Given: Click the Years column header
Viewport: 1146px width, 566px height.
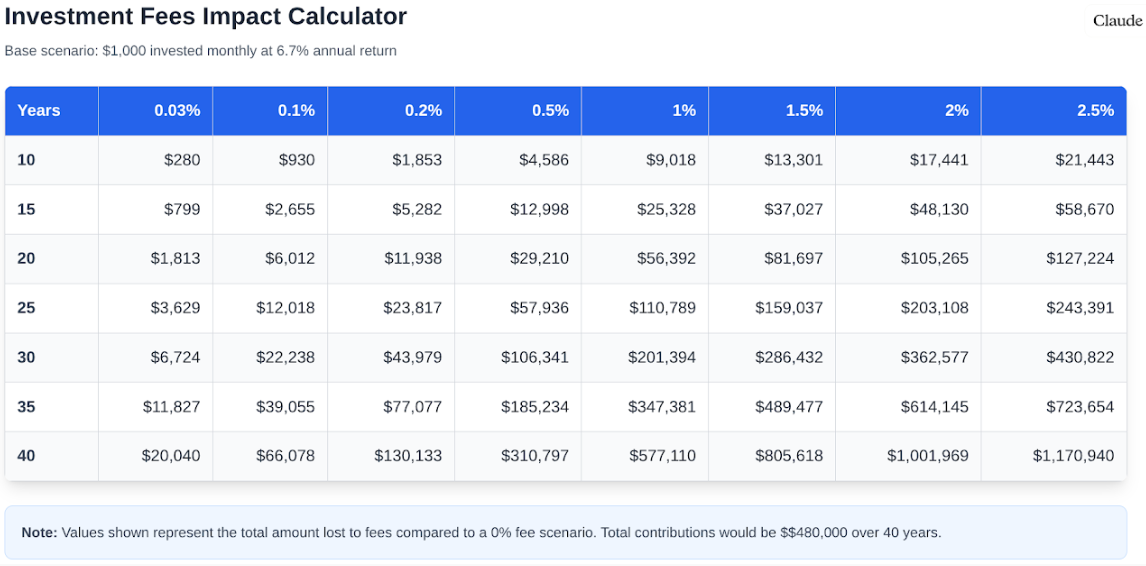Looking at the screenshot, I should tap(39, 110).
